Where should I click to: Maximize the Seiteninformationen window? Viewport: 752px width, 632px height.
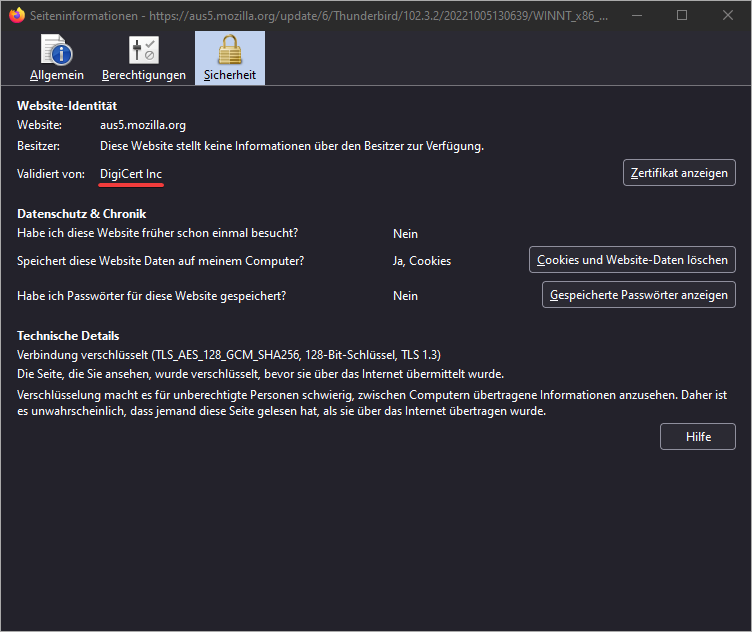click(682, 15)
